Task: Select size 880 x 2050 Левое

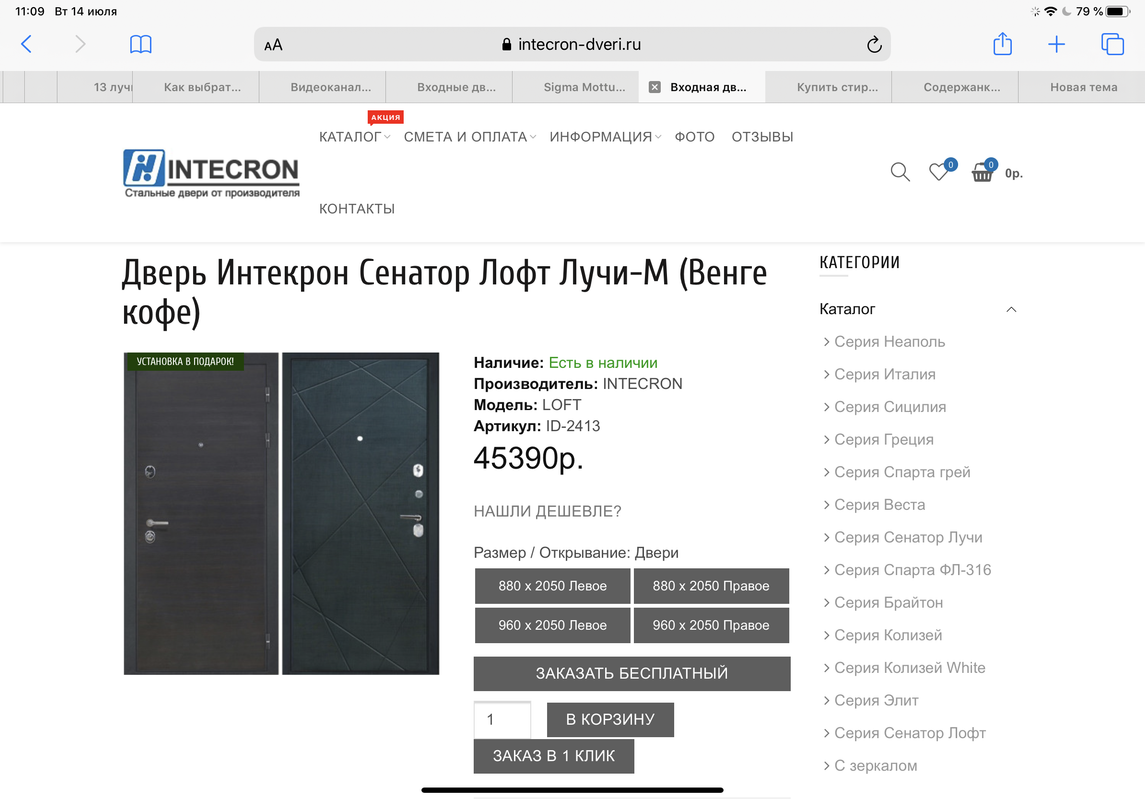Action: (x=552, y=586)
